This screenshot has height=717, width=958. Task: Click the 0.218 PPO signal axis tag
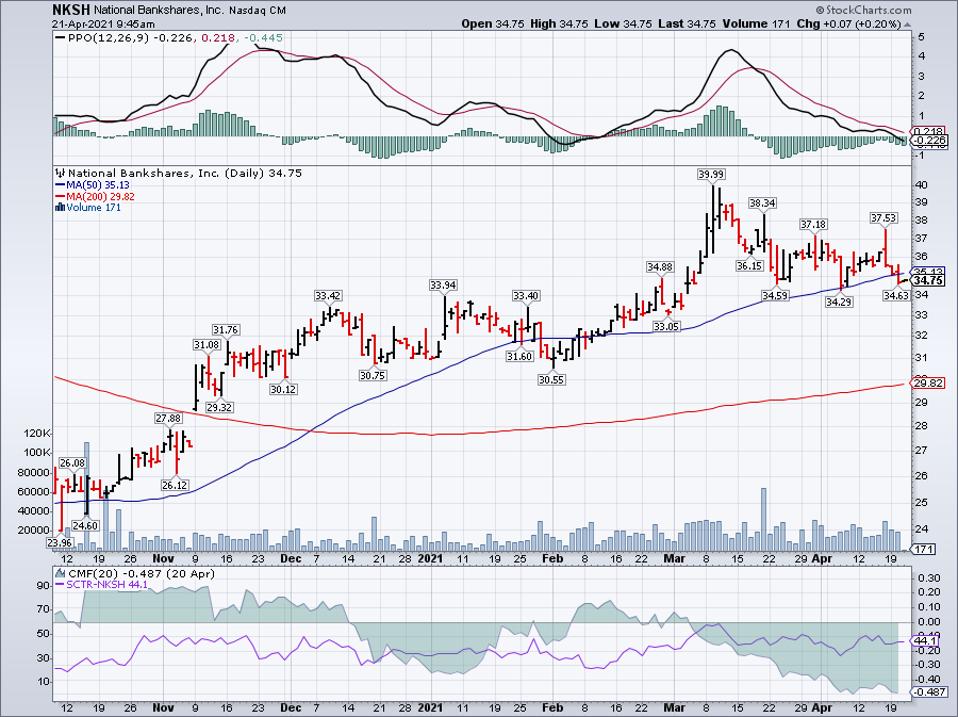(929, 132)
